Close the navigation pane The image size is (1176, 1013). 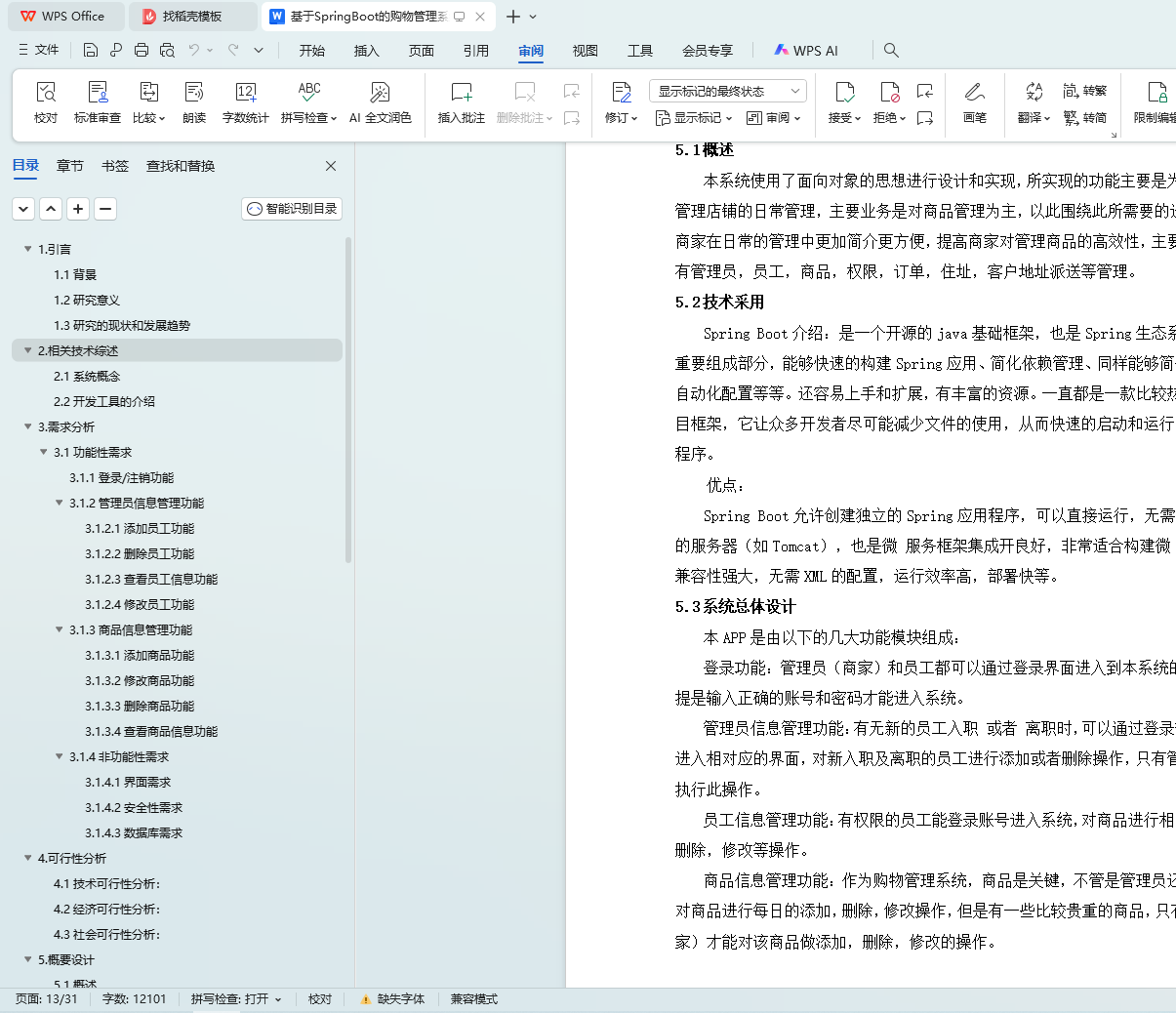(331, 166)
